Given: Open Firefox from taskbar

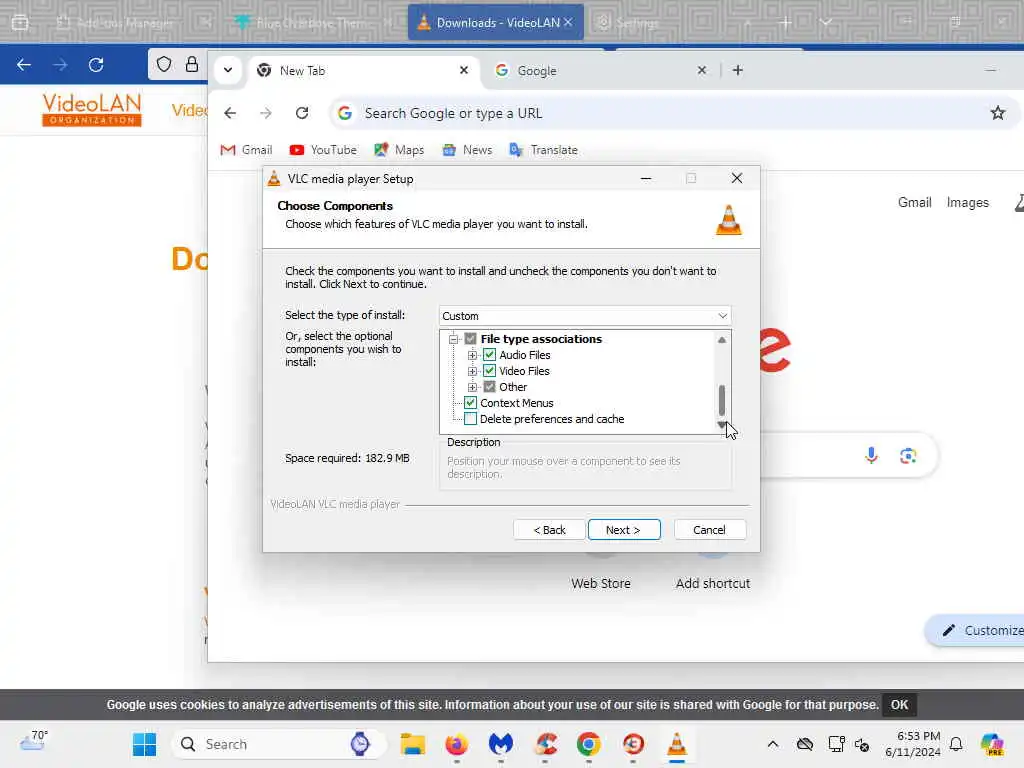Looking at the screenshot, I should point(456,744).
